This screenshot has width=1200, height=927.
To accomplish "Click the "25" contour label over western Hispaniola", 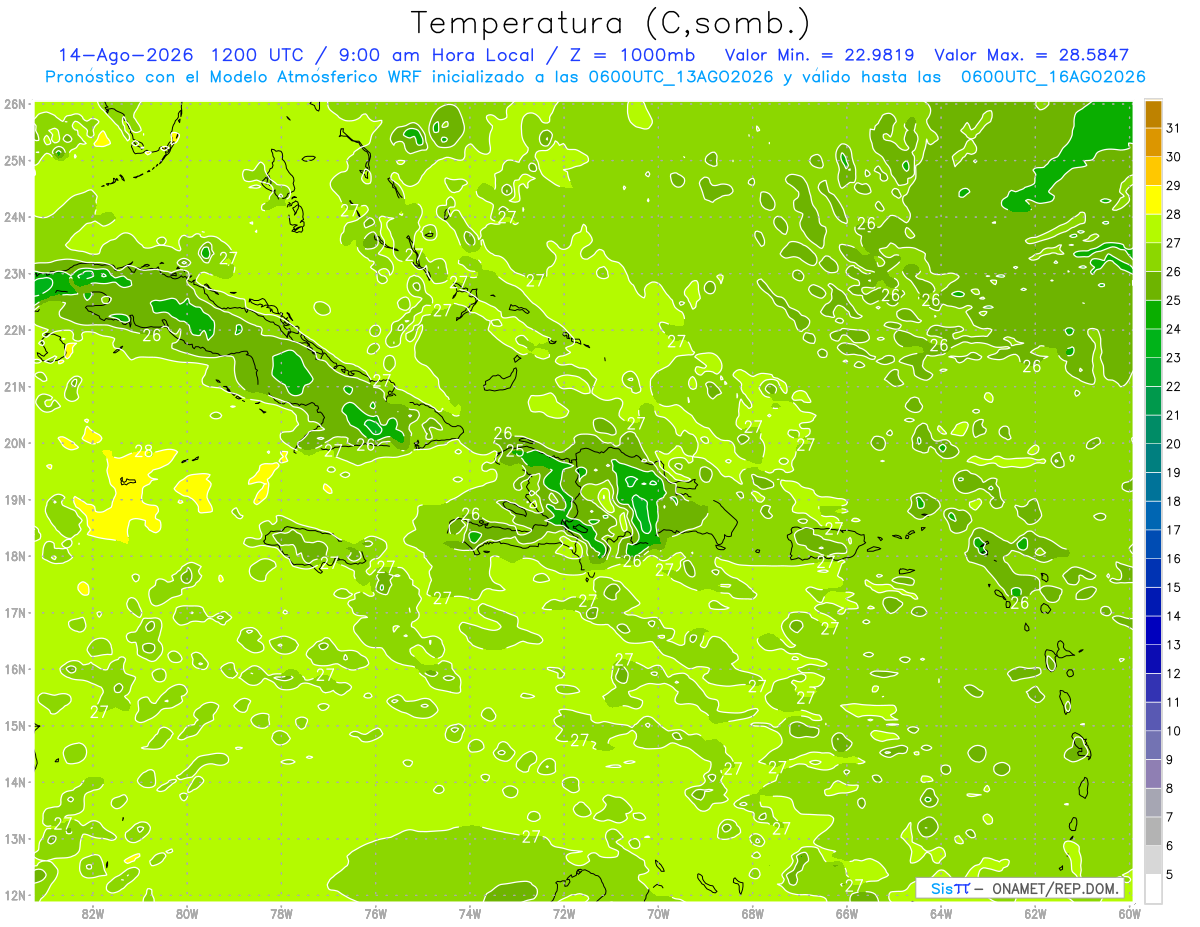I will (x=514, y=451).
